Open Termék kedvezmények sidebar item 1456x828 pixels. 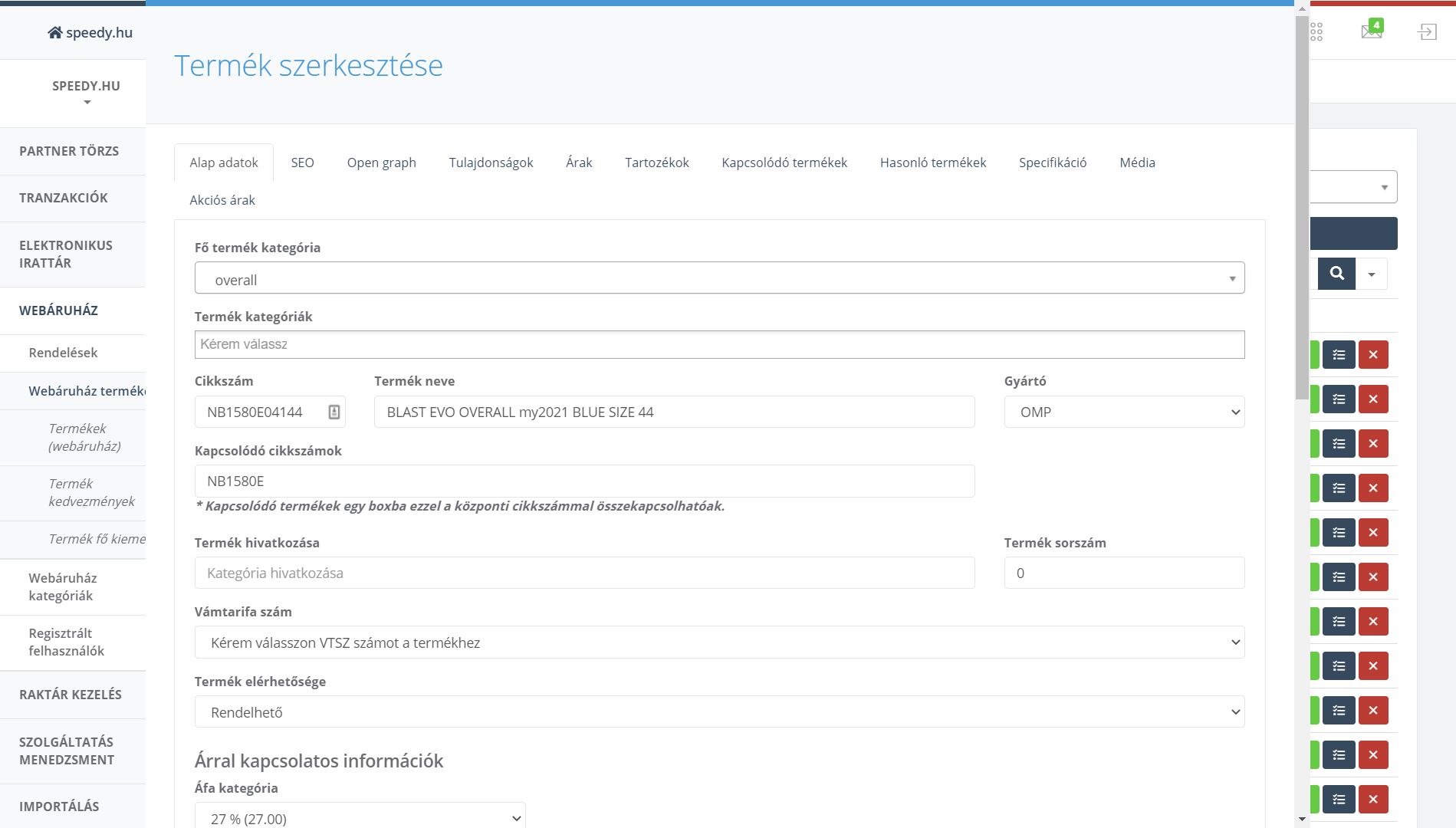(x=73, y=492)
